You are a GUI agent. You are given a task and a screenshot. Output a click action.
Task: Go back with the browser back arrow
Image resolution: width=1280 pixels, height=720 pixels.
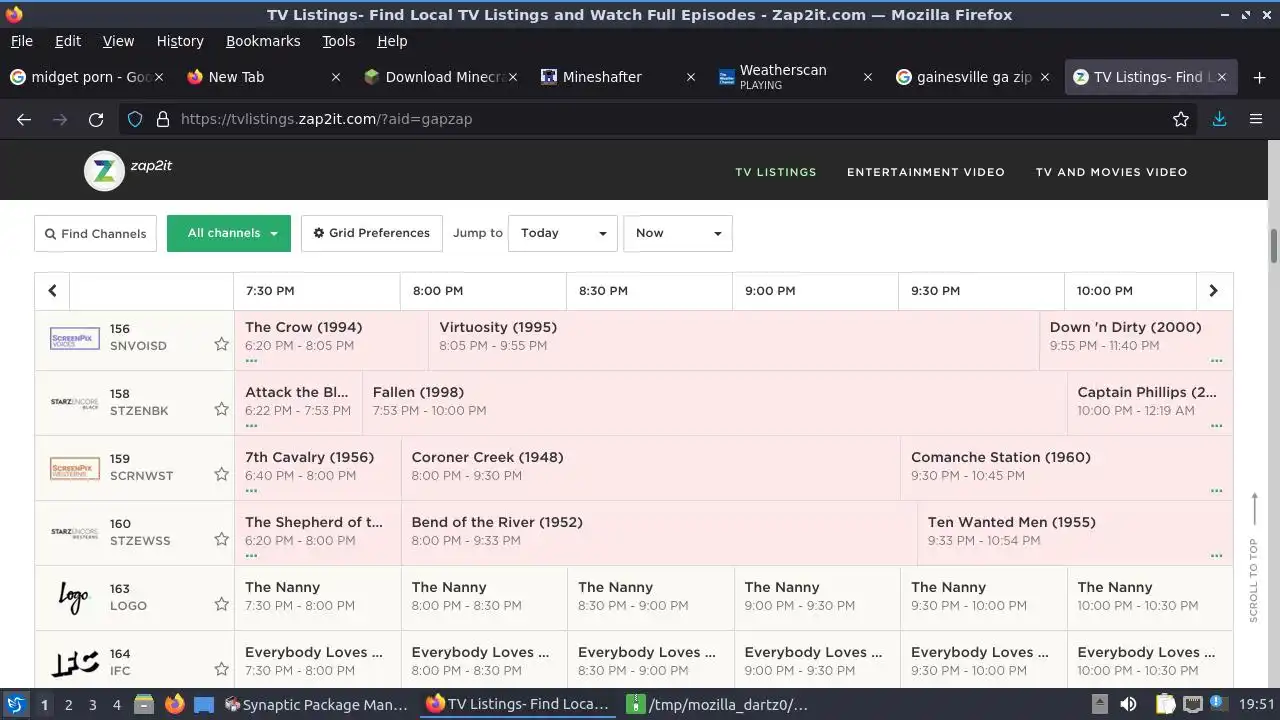coord(24,119)
